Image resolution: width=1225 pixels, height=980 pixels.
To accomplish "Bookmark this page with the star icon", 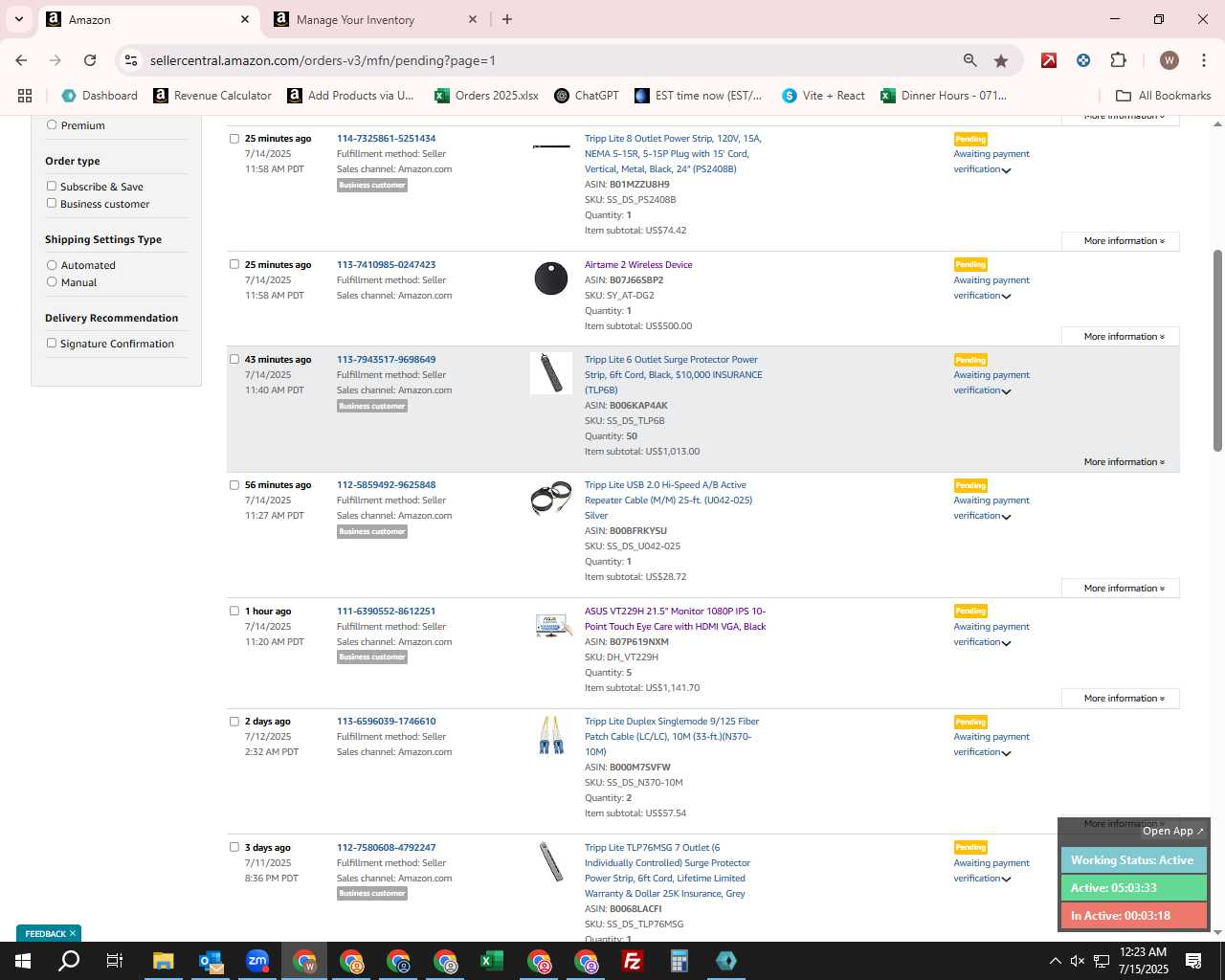I will [1001, 60].
